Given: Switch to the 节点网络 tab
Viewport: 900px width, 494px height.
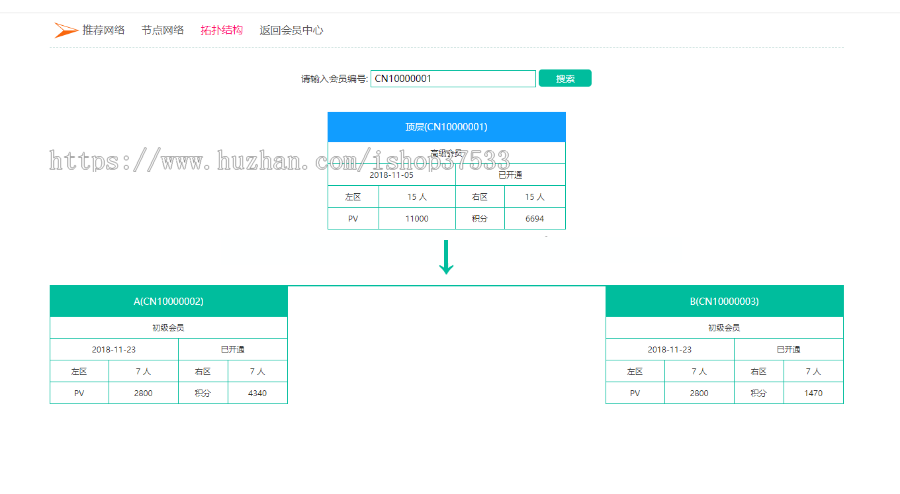Looking at the screenshot, I should pos(162,30).
